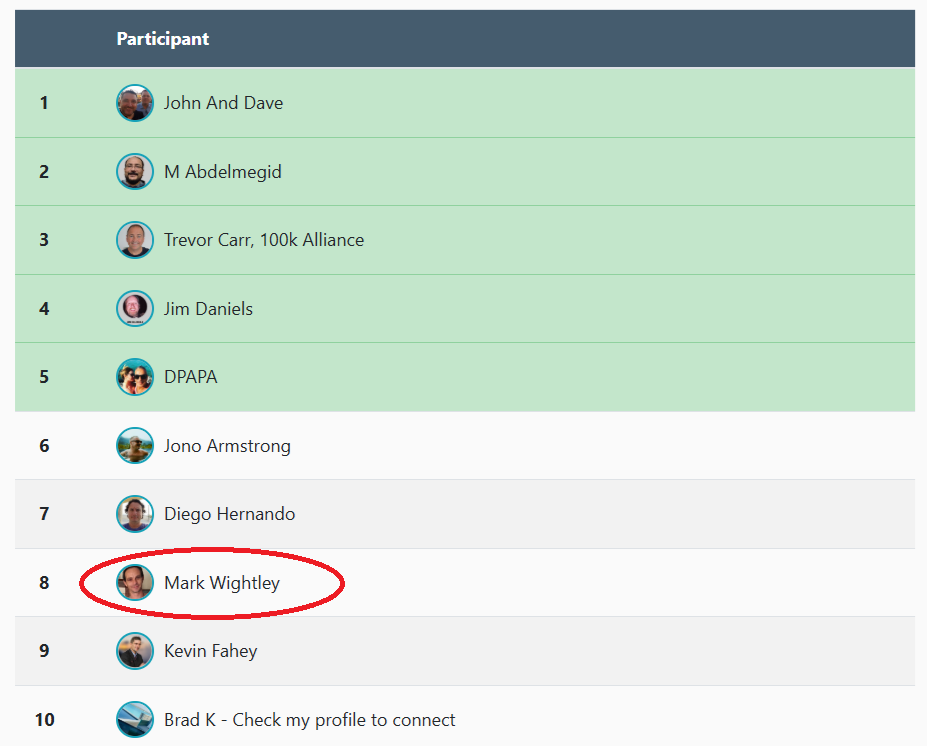Open Jono Armstrong's avatar photo
This screenshot has height=746, width=927.
135,446
